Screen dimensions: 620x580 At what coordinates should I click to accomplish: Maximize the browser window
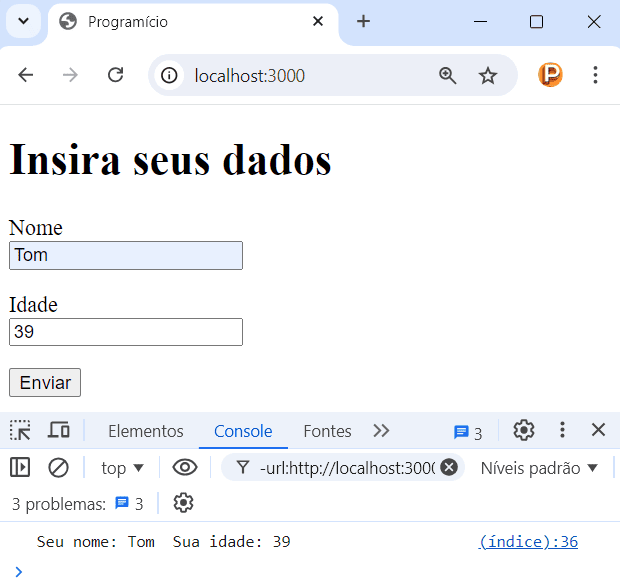coord(536,21)
